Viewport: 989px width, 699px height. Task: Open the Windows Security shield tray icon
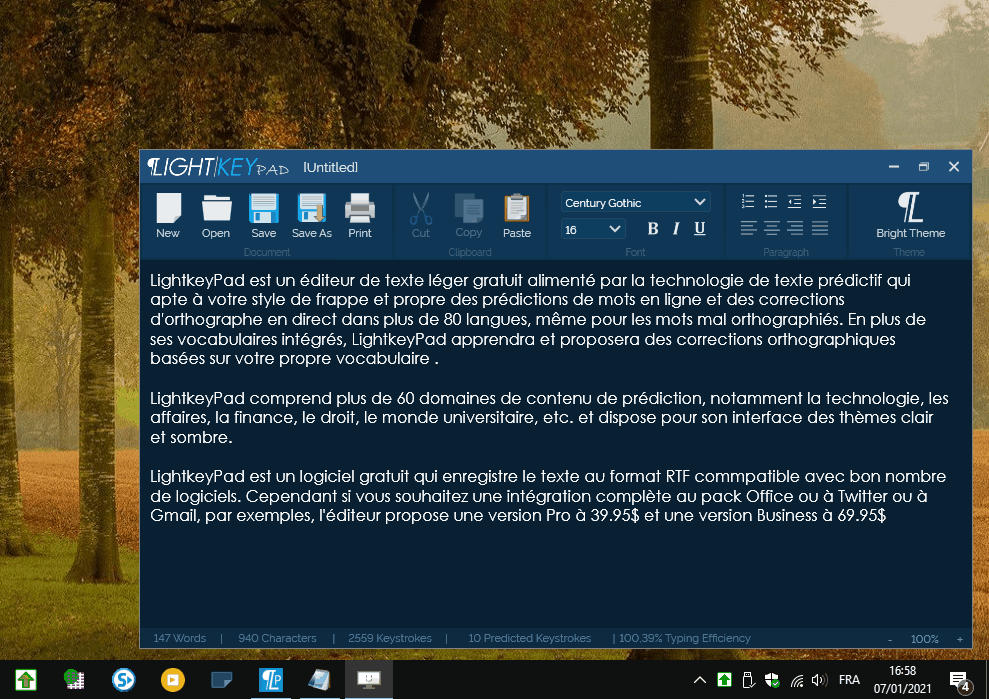click(x=772, y=679)
